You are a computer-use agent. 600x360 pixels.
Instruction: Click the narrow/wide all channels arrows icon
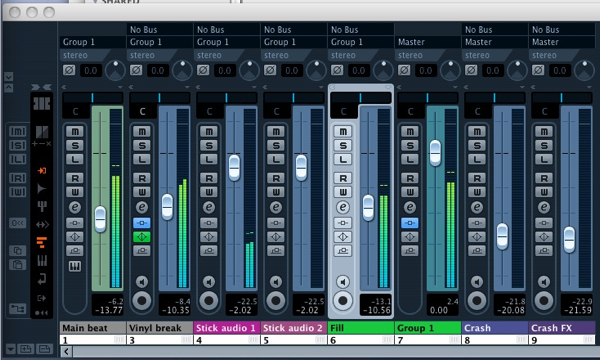tap(41, 87)
